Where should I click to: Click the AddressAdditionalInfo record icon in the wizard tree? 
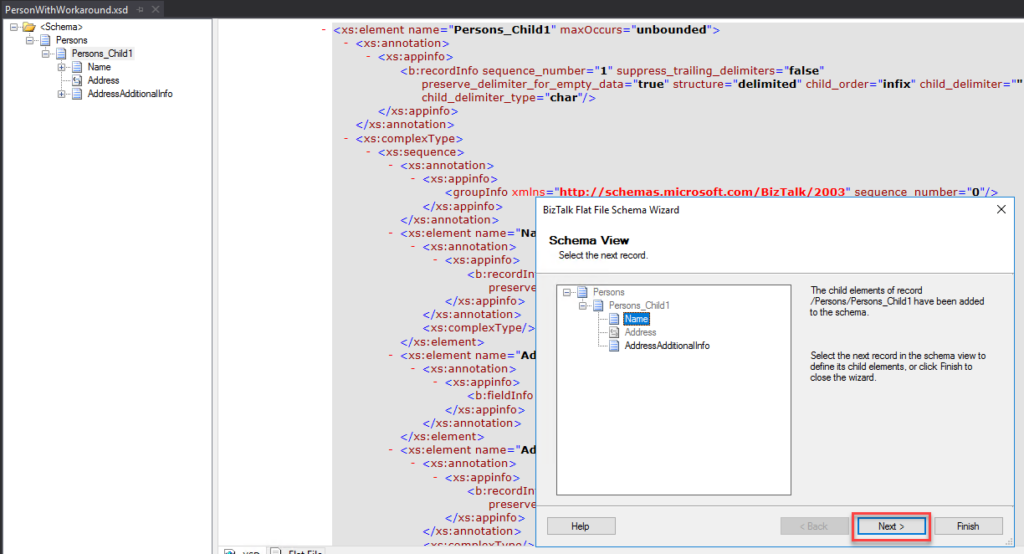614,346
